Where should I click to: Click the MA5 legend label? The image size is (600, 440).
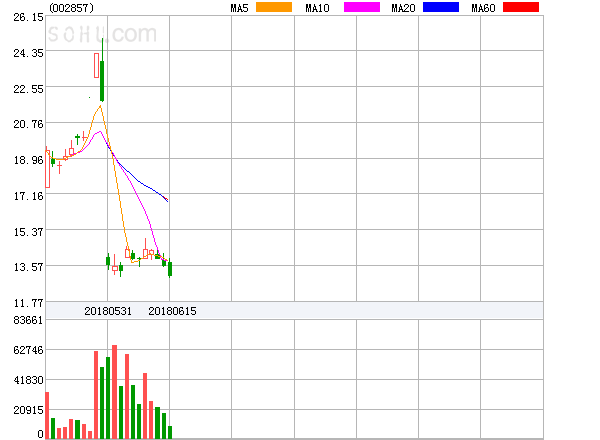click(x=240, y=8)
